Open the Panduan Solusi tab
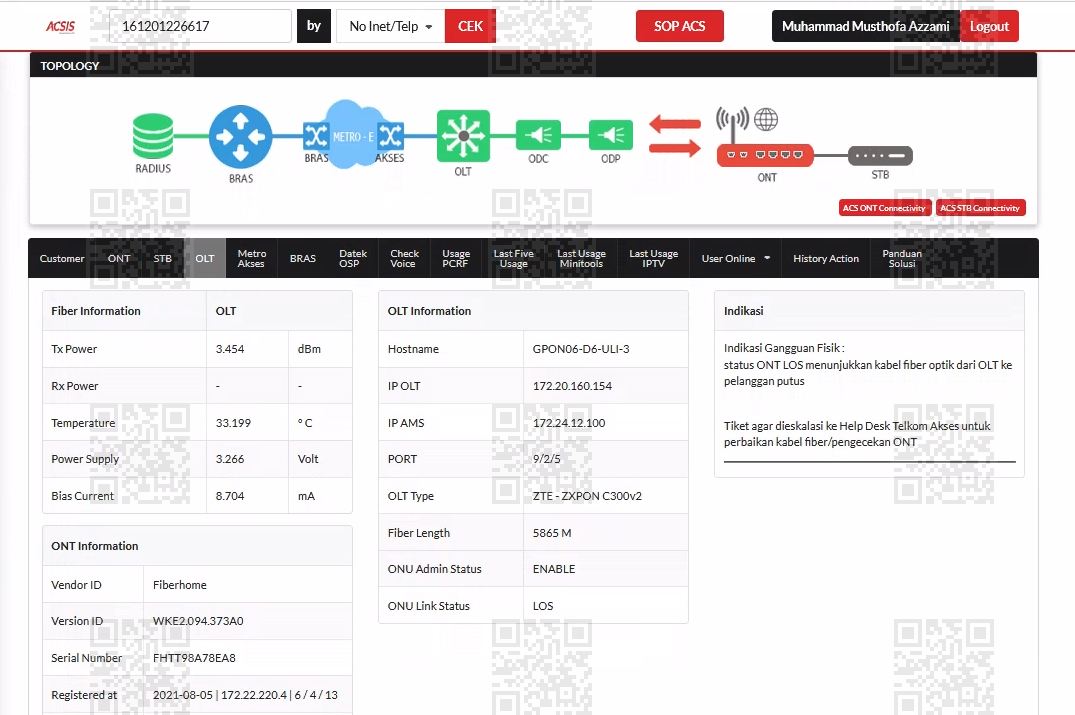1075x715 pixels. tap(902, 258)
